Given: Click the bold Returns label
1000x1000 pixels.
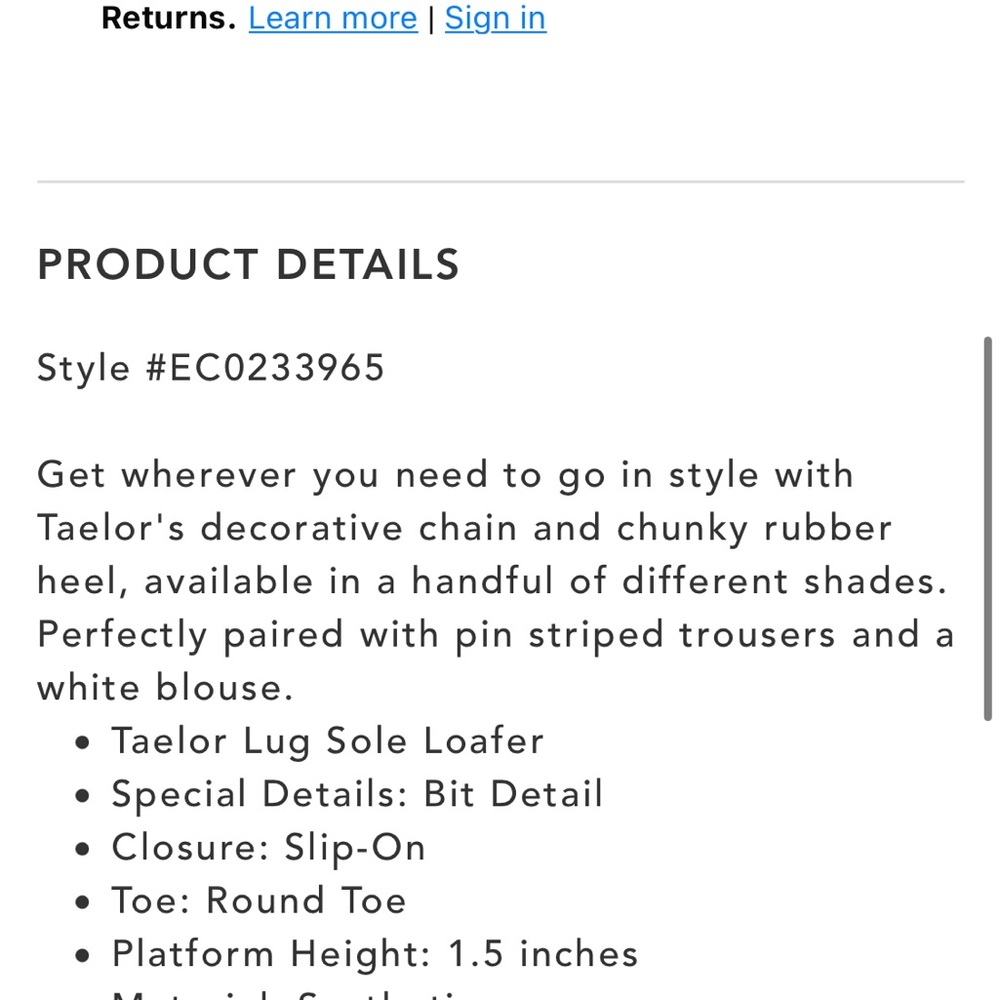Looking at the screenshot, I should coord(168,18).
